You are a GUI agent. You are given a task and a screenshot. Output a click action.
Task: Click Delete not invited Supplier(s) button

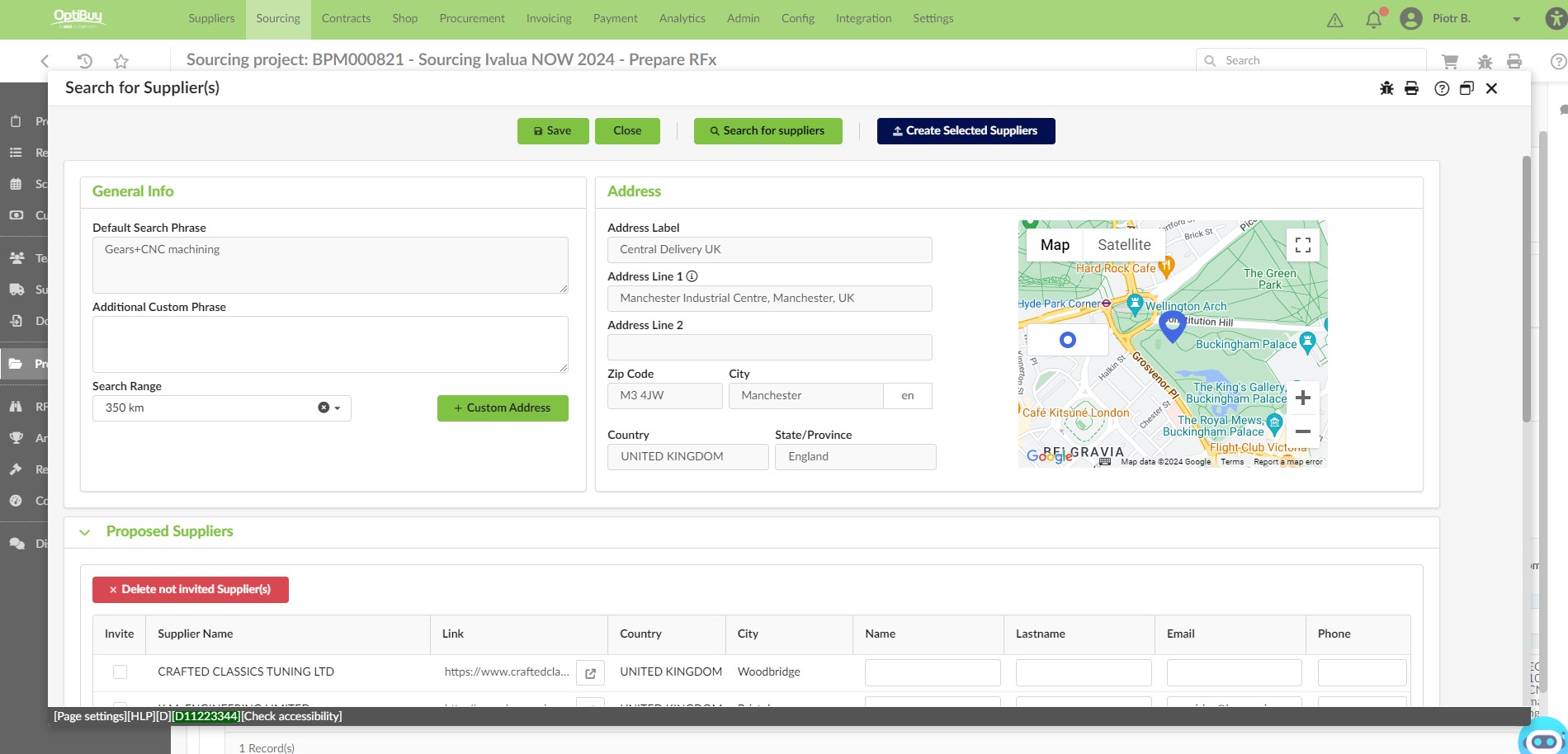click(191, 590)
